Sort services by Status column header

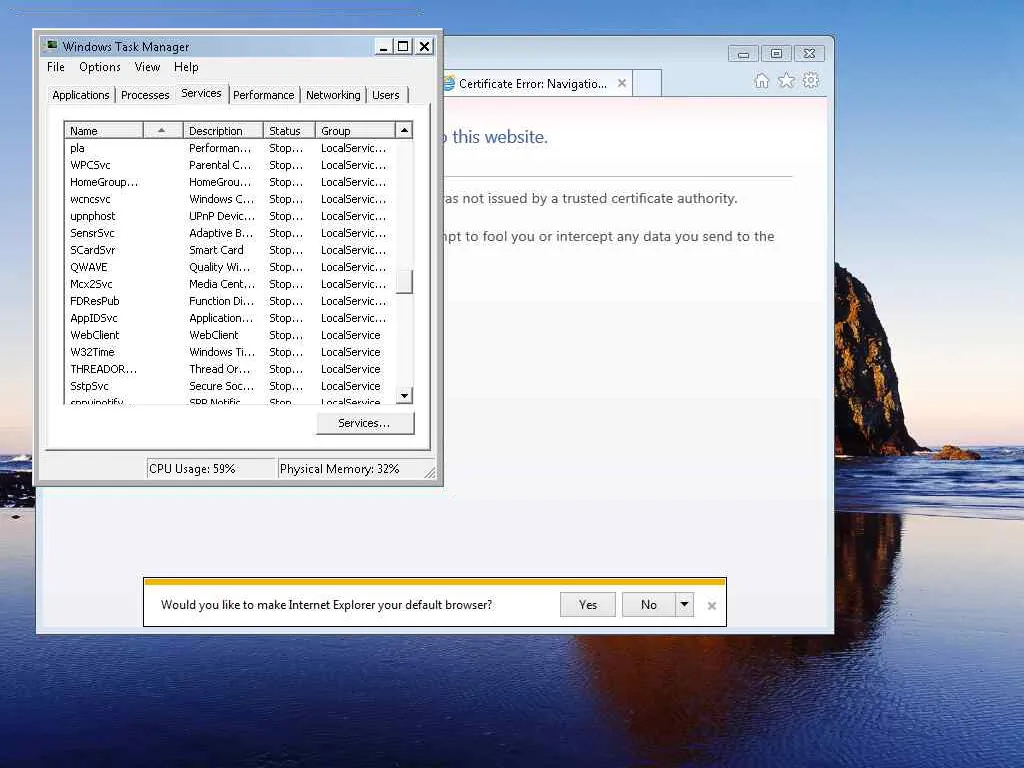[289, 131]
